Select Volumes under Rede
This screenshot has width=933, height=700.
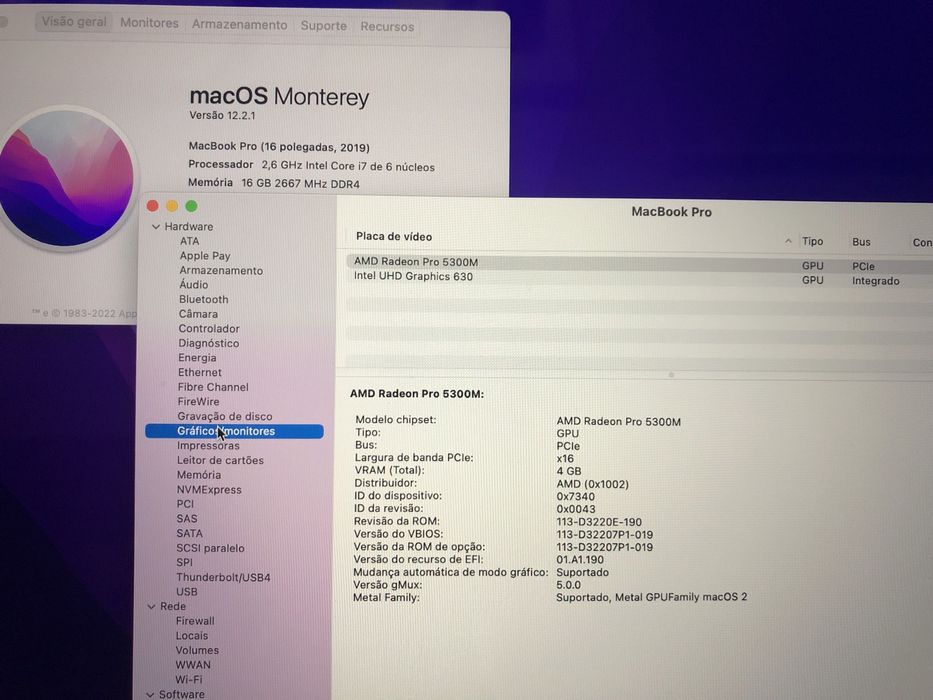point(197,650)
